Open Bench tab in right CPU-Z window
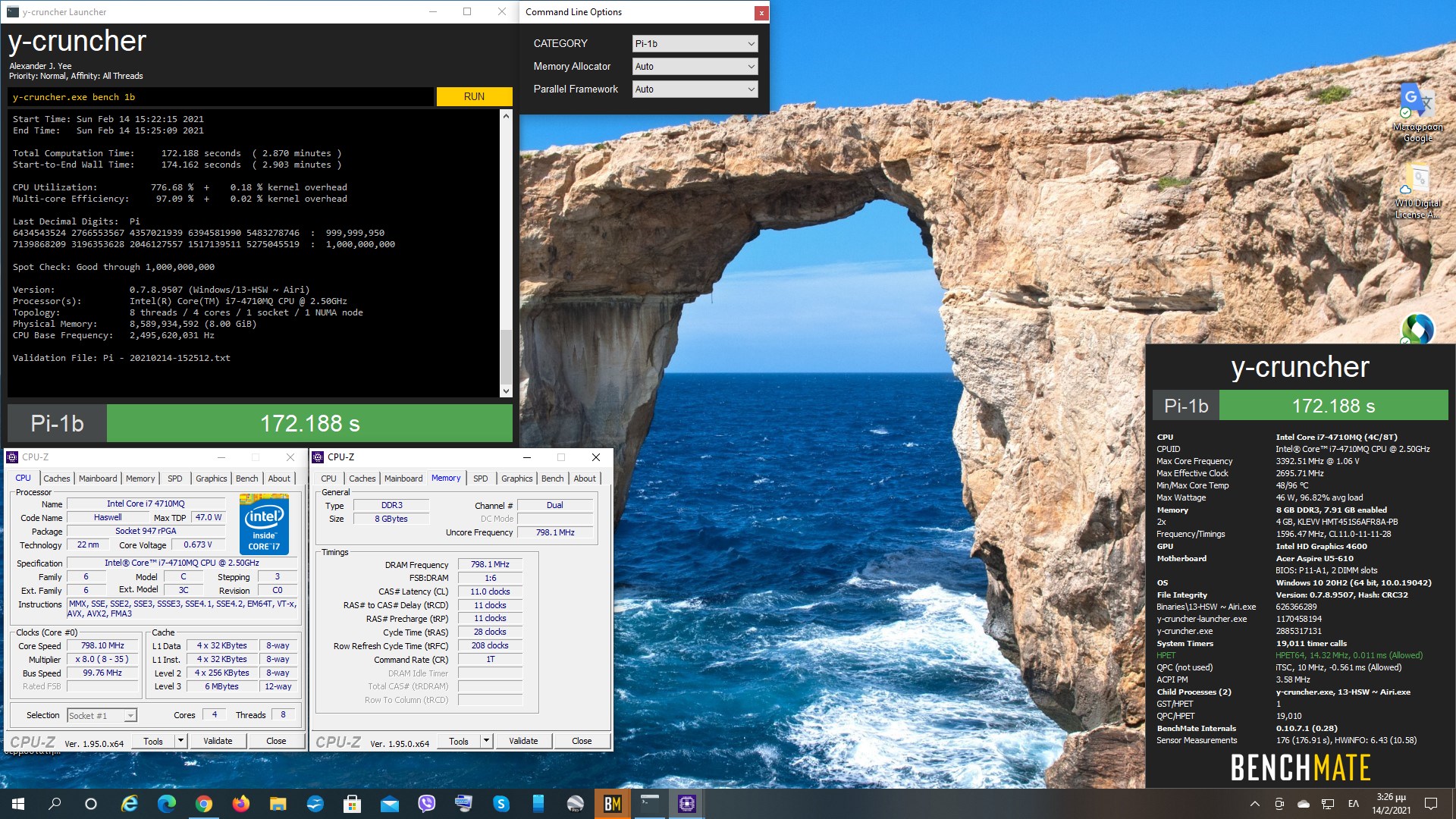The width and height of the screenshot is (1456, 819). [x=552, y=479]
